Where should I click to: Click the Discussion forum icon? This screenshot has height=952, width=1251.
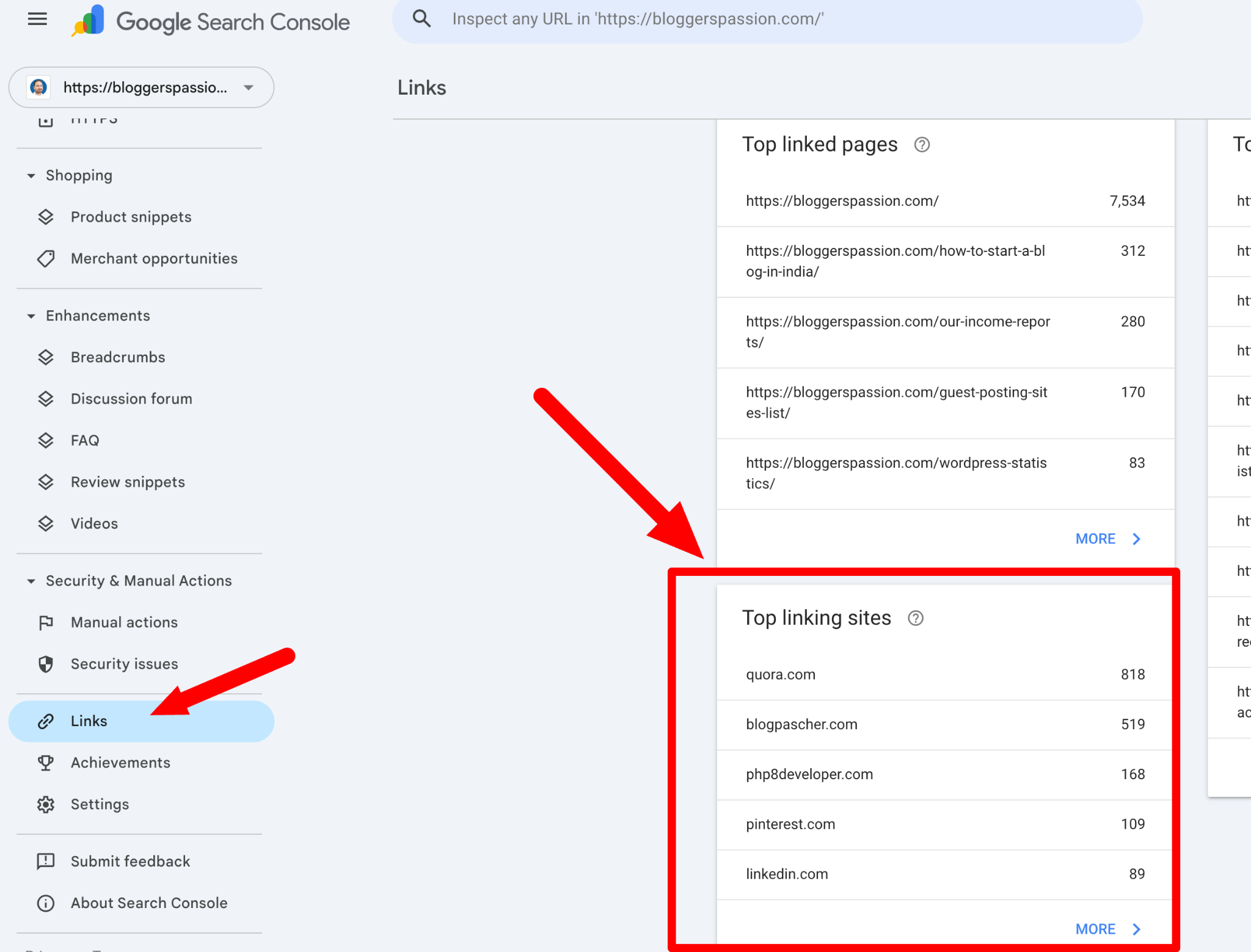tap(46, 399)
